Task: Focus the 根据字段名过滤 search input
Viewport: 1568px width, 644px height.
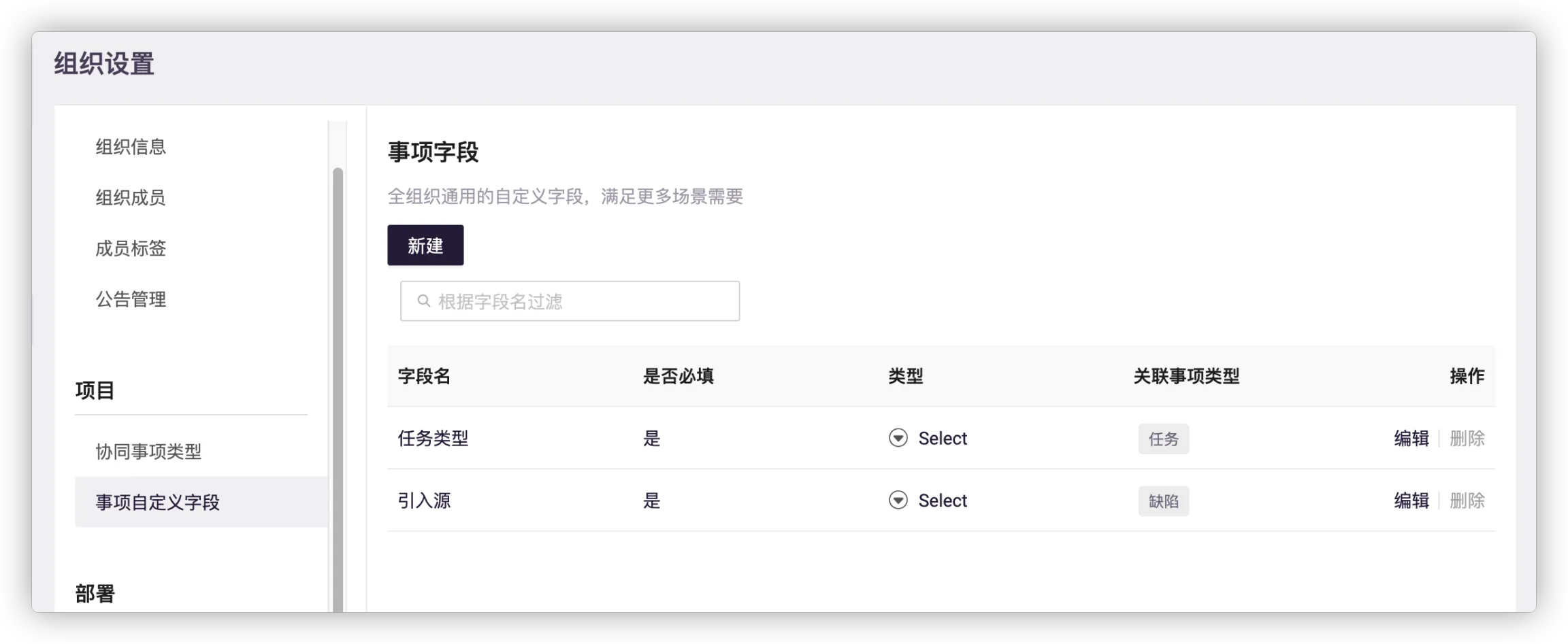Action: click(570, 301)
